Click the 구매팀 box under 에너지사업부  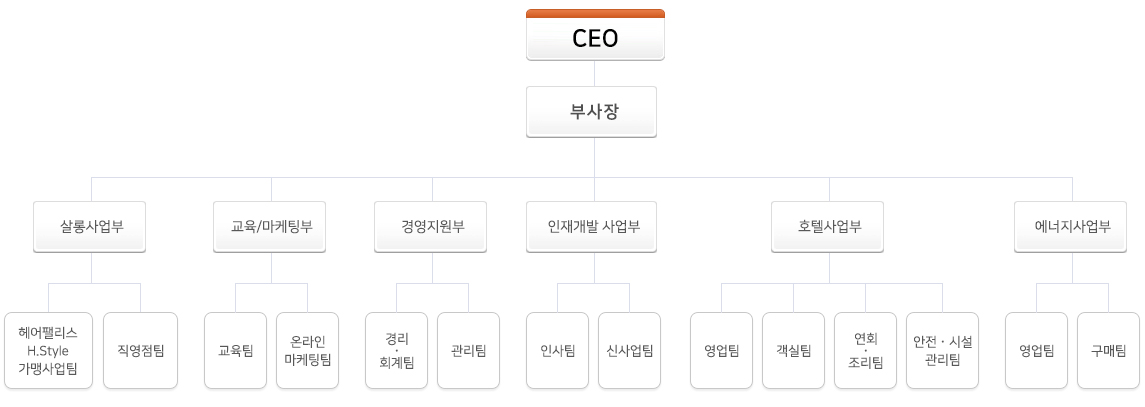[x=1108, y=351]
